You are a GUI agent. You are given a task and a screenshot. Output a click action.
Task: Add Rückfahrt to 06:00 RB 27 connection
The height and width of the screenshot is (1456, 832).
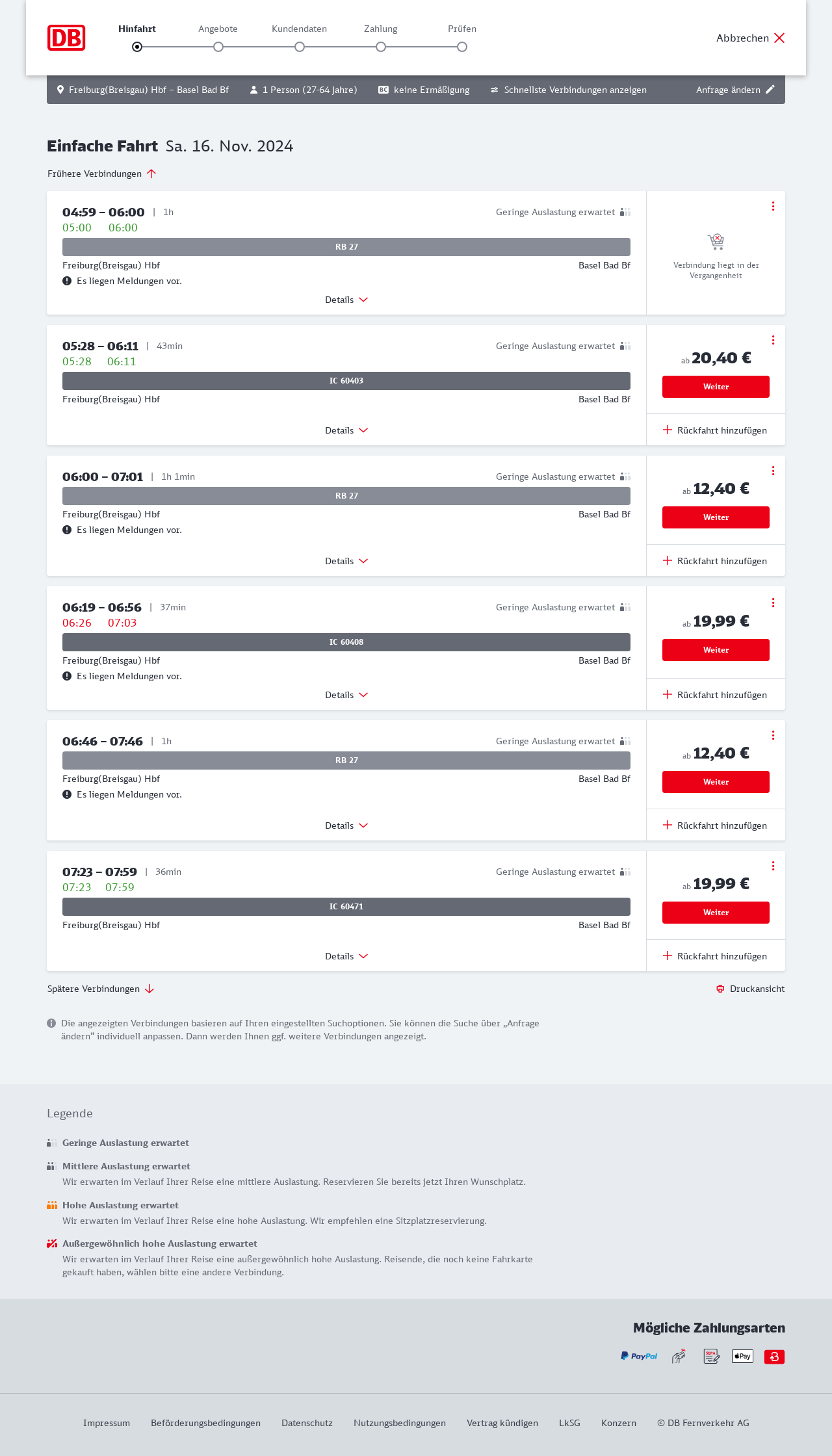(715, 561)
